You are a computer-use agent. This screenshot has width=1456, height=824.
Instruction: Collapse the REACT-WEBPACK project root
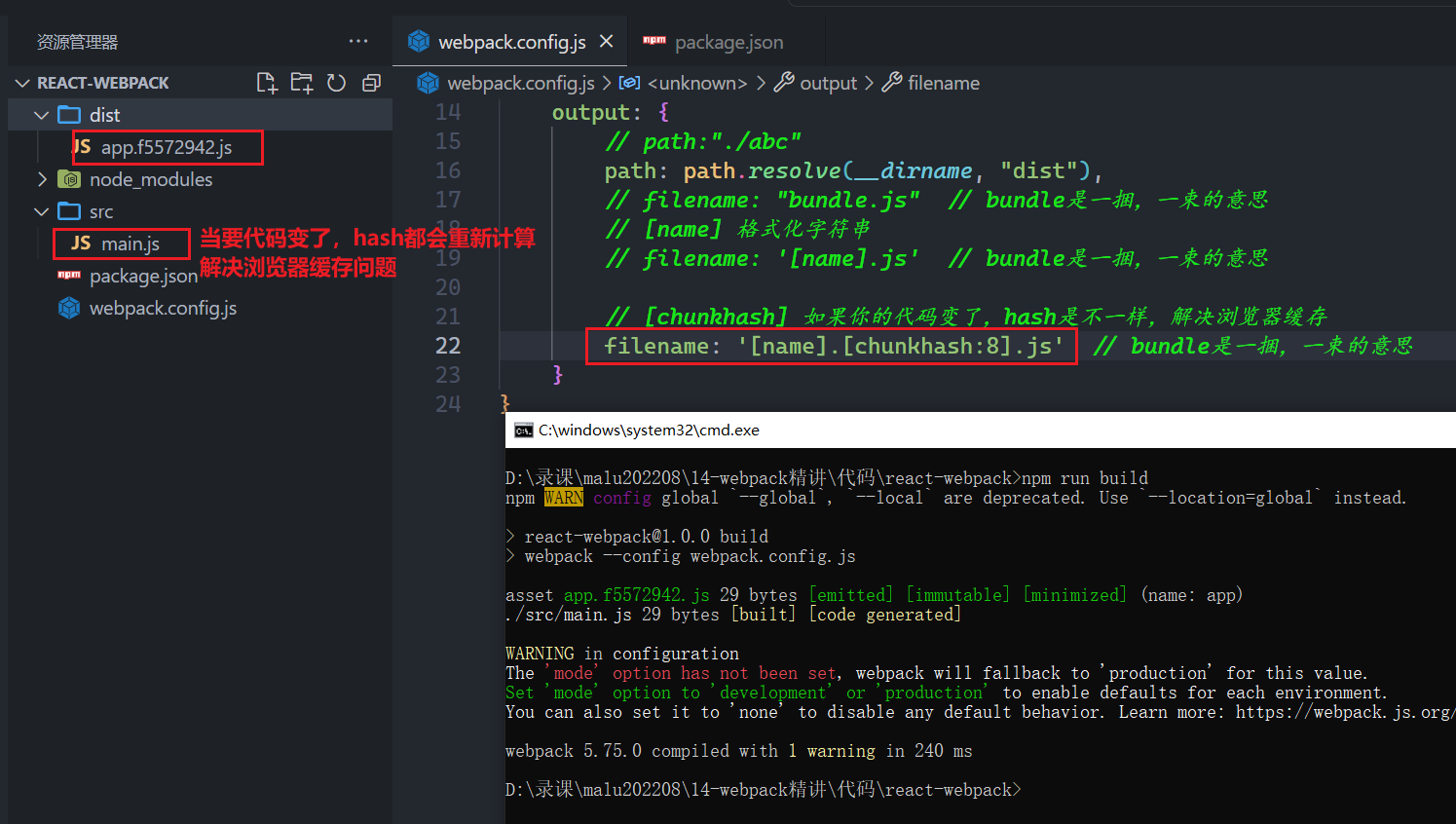pos(22,83)
